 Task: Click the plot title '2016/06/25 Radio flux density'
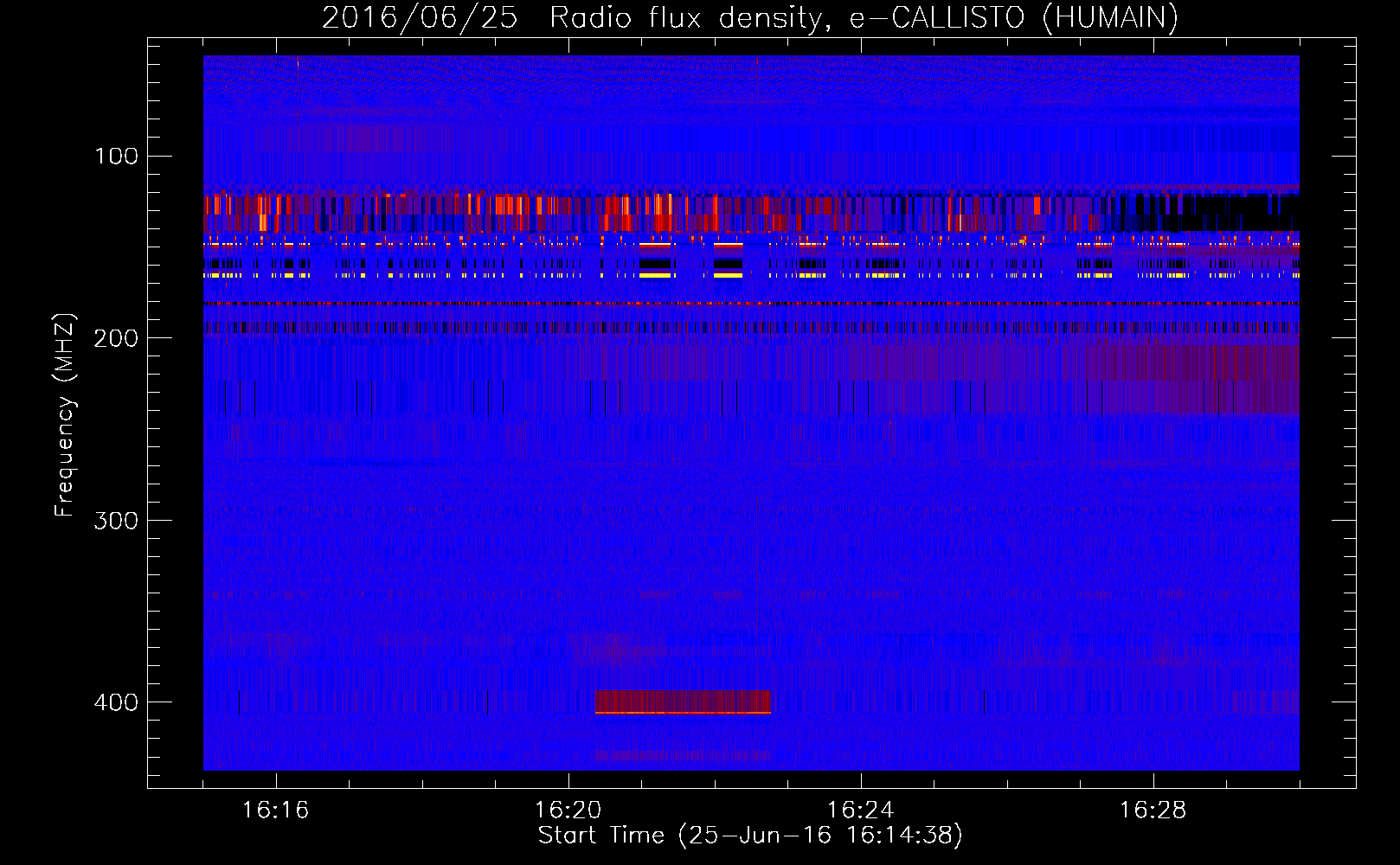point(750,18)
